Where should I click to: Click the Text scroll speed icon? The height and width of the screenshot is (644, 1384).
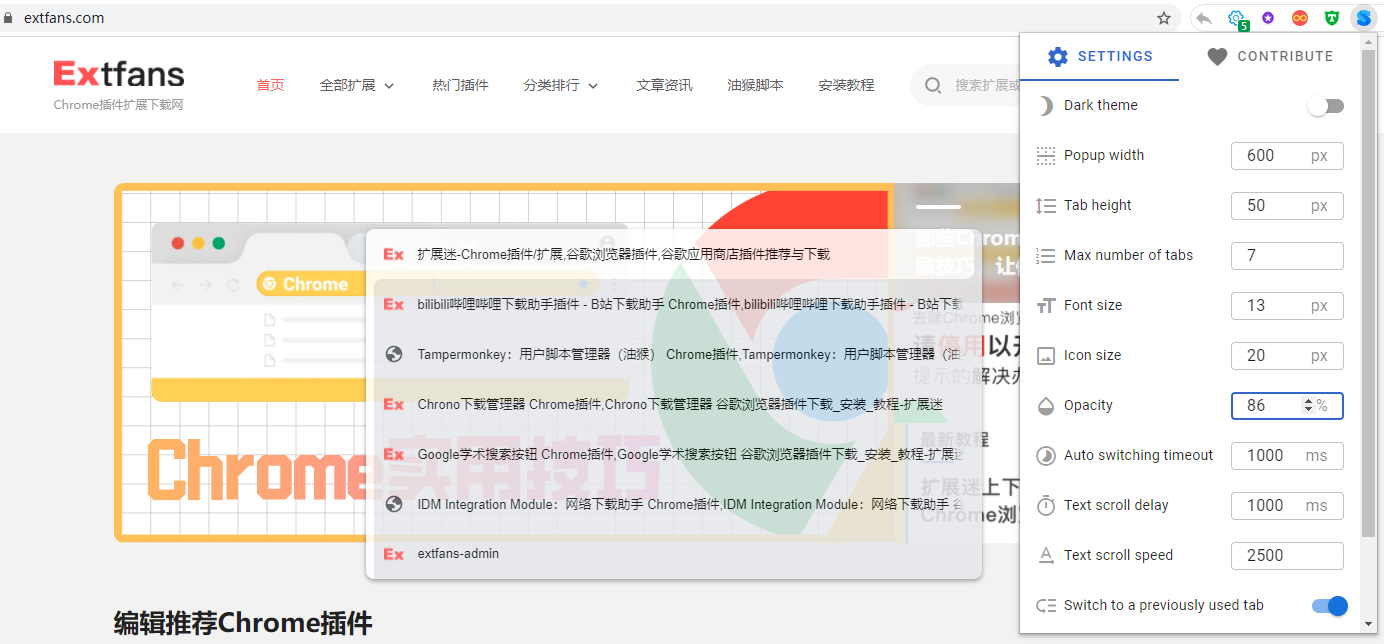coord(1046,556)
